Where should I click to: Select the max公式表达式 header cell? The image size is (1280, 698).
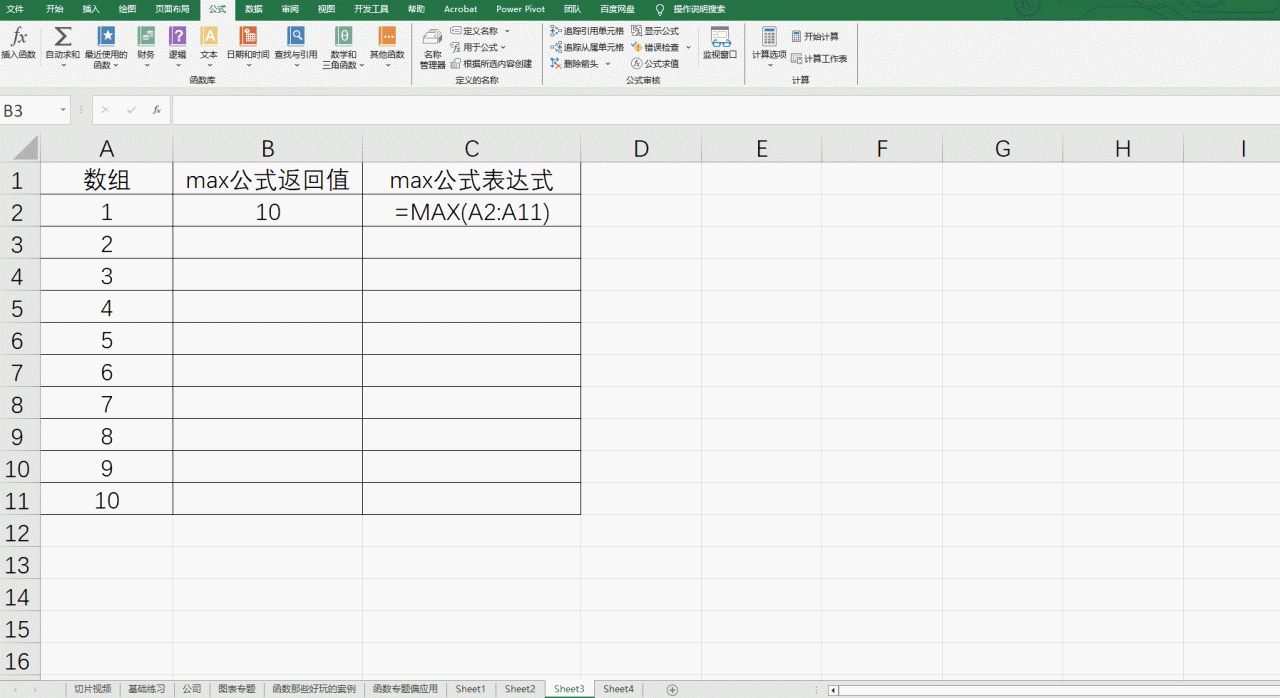click(471, 179)
